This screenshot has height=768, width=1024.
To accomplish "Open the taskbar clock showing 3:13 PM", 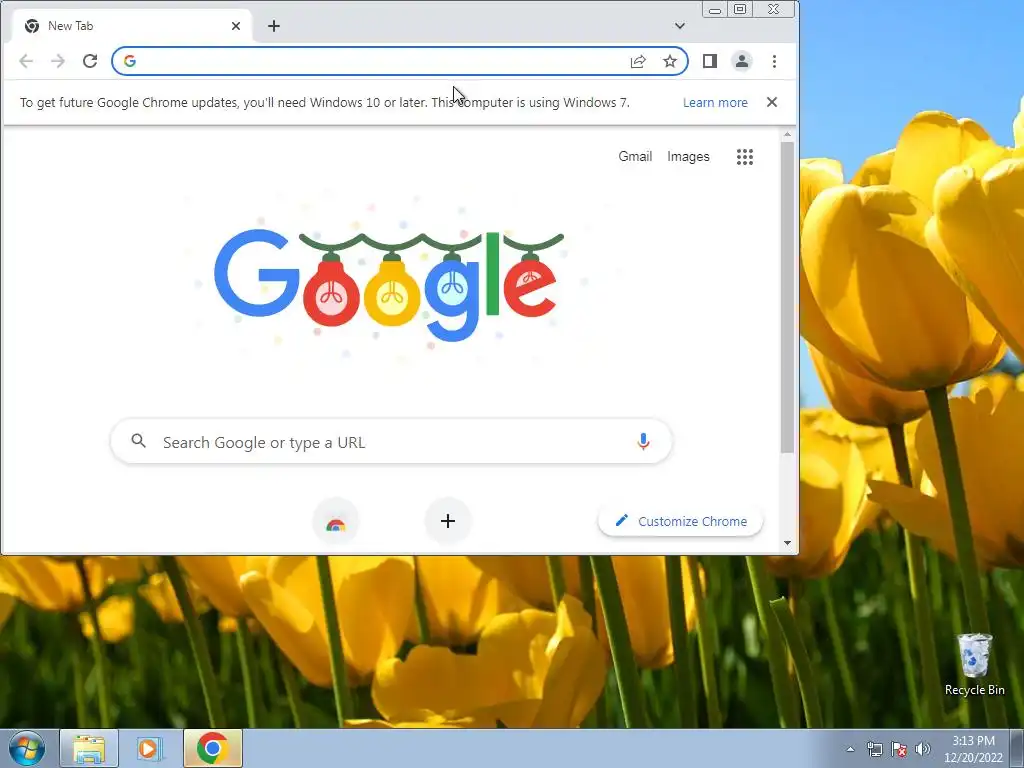I will pos(973,749).
